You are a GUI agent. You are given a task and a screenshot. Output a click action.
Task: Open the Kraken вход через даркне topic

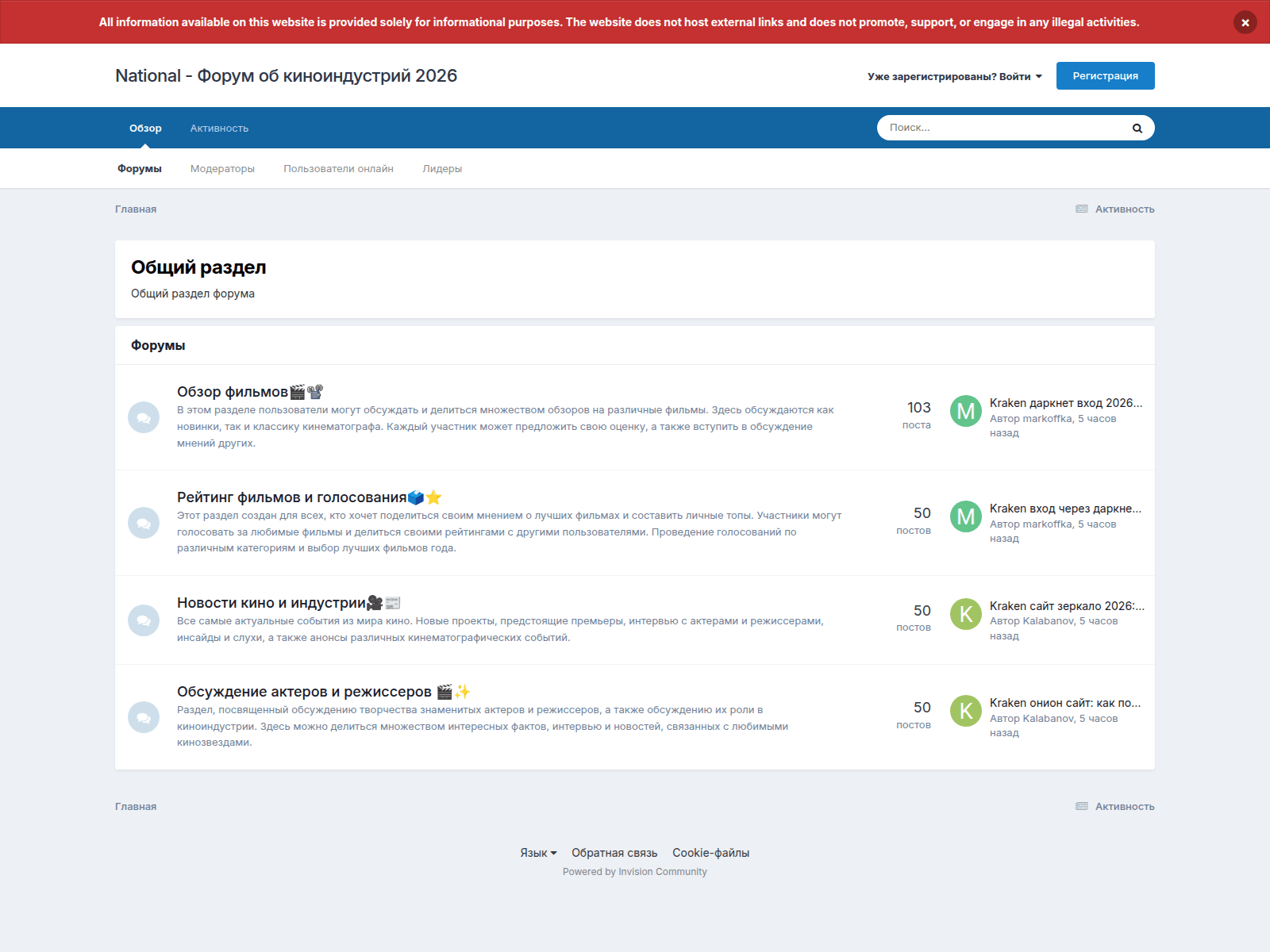coord(1065,509)
